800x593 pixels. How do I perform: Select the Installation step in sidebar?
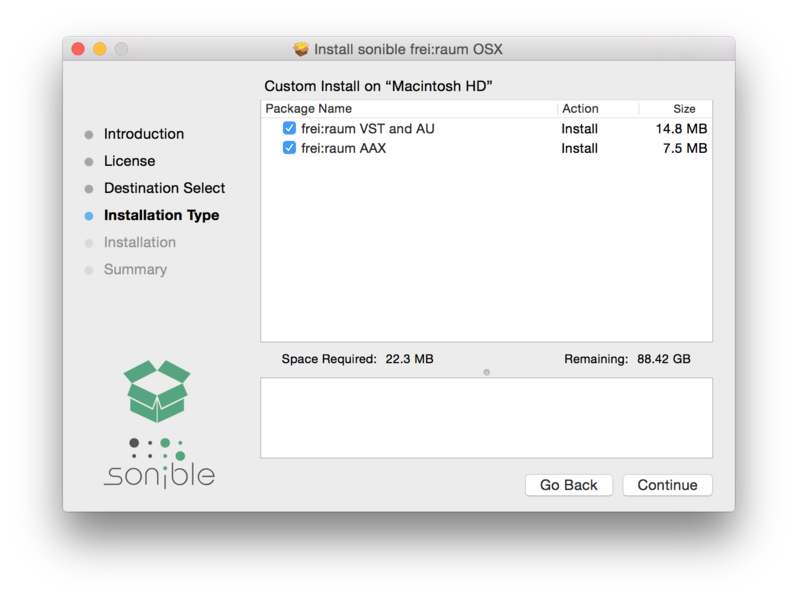[140, 242]
